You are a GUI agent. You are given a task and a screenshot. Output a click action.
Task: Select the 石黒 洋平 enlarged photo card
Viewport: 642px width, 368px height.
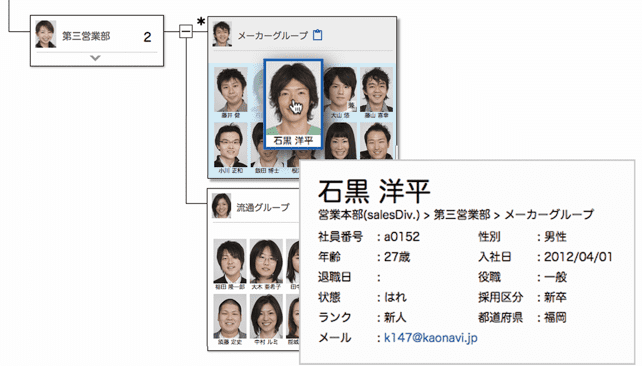293,104
